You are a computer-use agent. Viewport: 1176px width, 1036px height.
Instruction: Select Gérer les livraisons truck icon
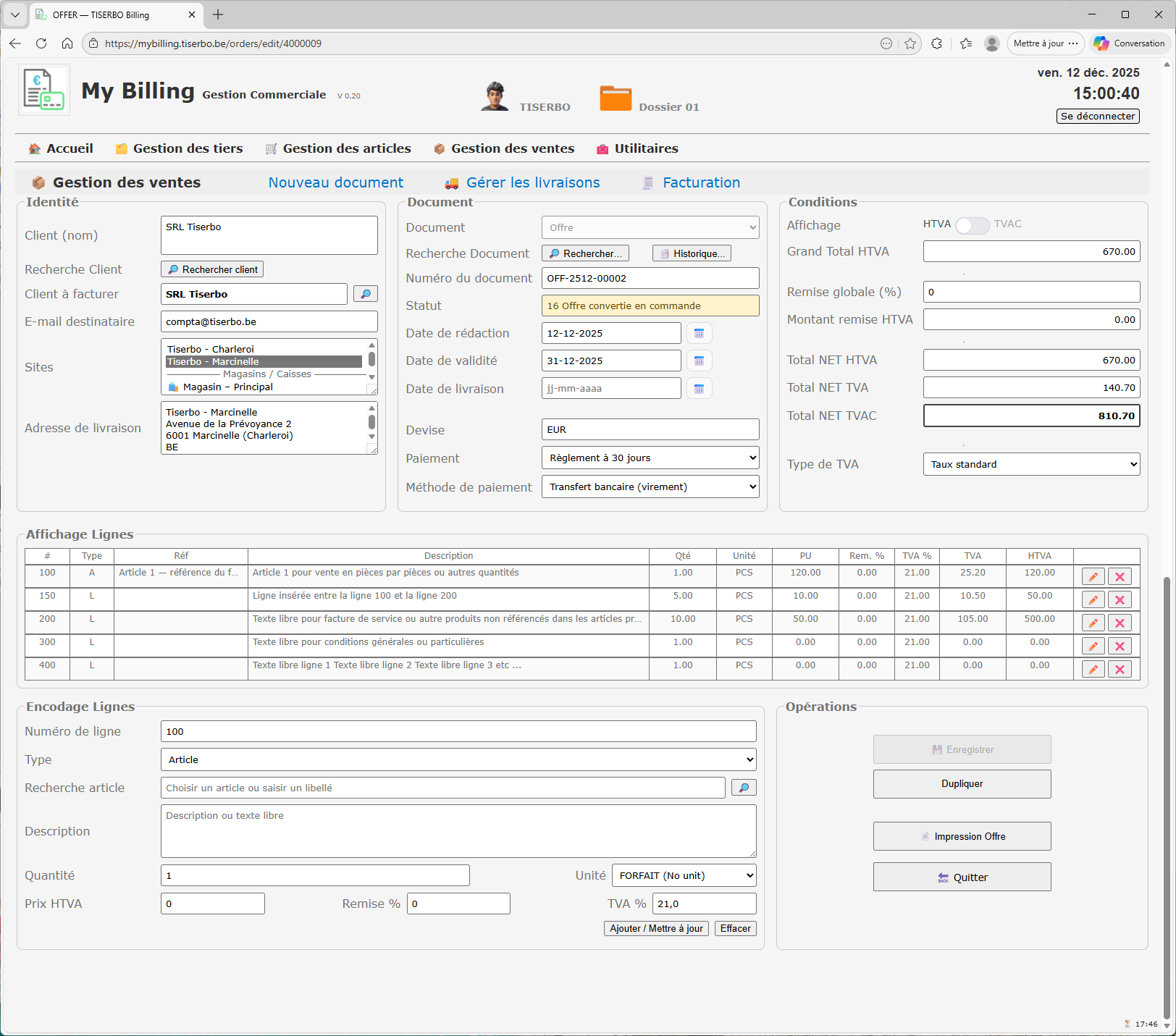coord(453,182)
